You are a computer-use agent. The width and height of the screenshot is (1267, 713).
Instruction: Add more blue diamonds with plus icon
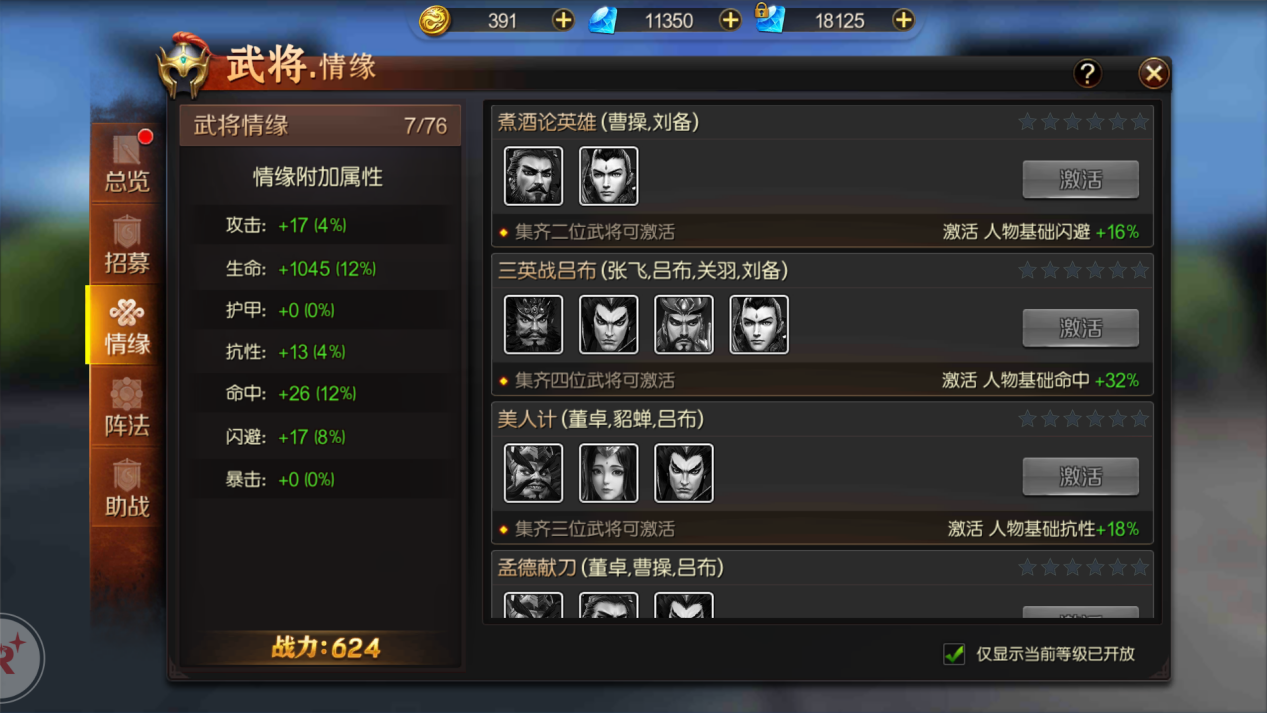click(x=730, y=20)
